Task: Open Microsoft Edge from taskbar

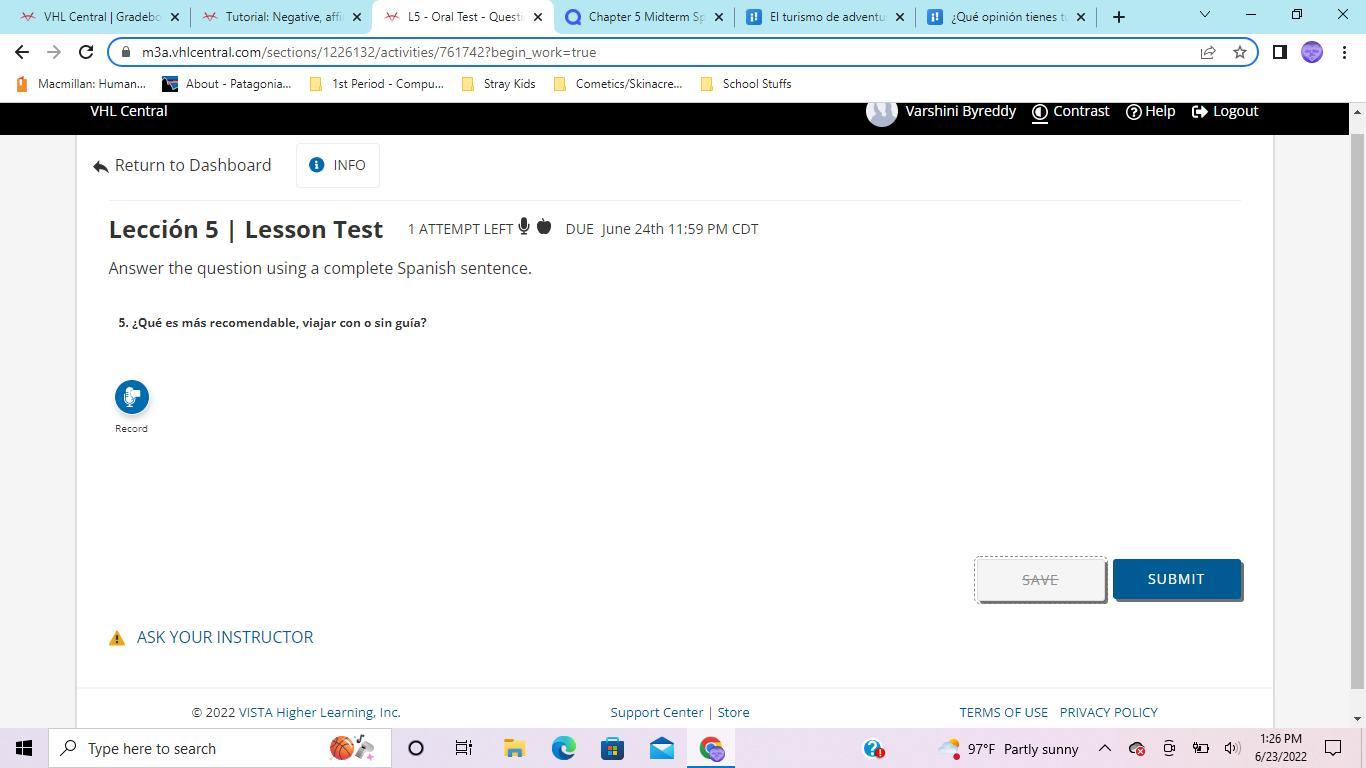Action: point(564,748)
